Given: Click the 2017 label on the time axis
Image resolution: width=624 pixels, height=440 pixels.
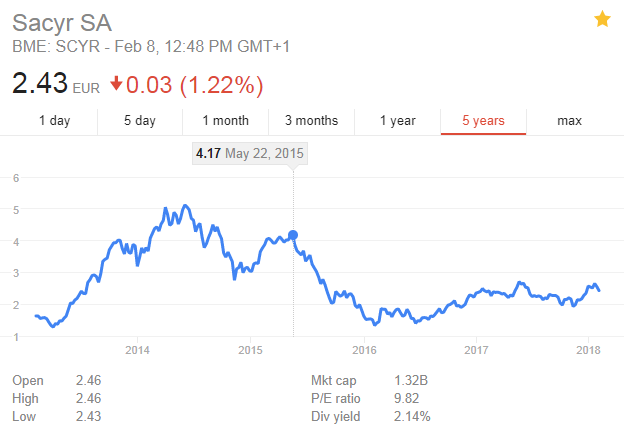Looking at the screenshot, I should pos(476,350).
